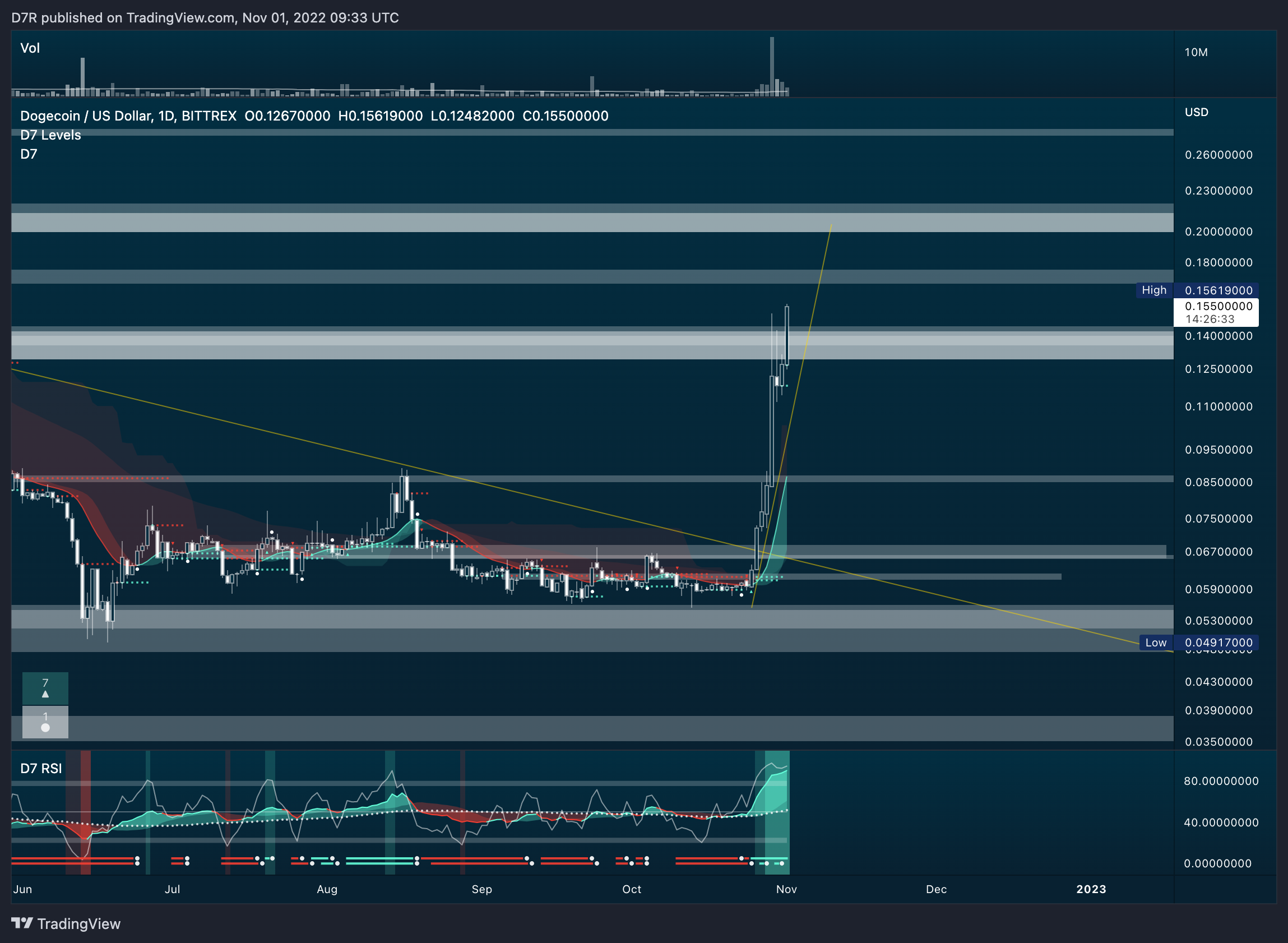This screenshot has width=1288, height=943.
Task: Click the open price O0.12670000 value
Action: pos(287,116)
